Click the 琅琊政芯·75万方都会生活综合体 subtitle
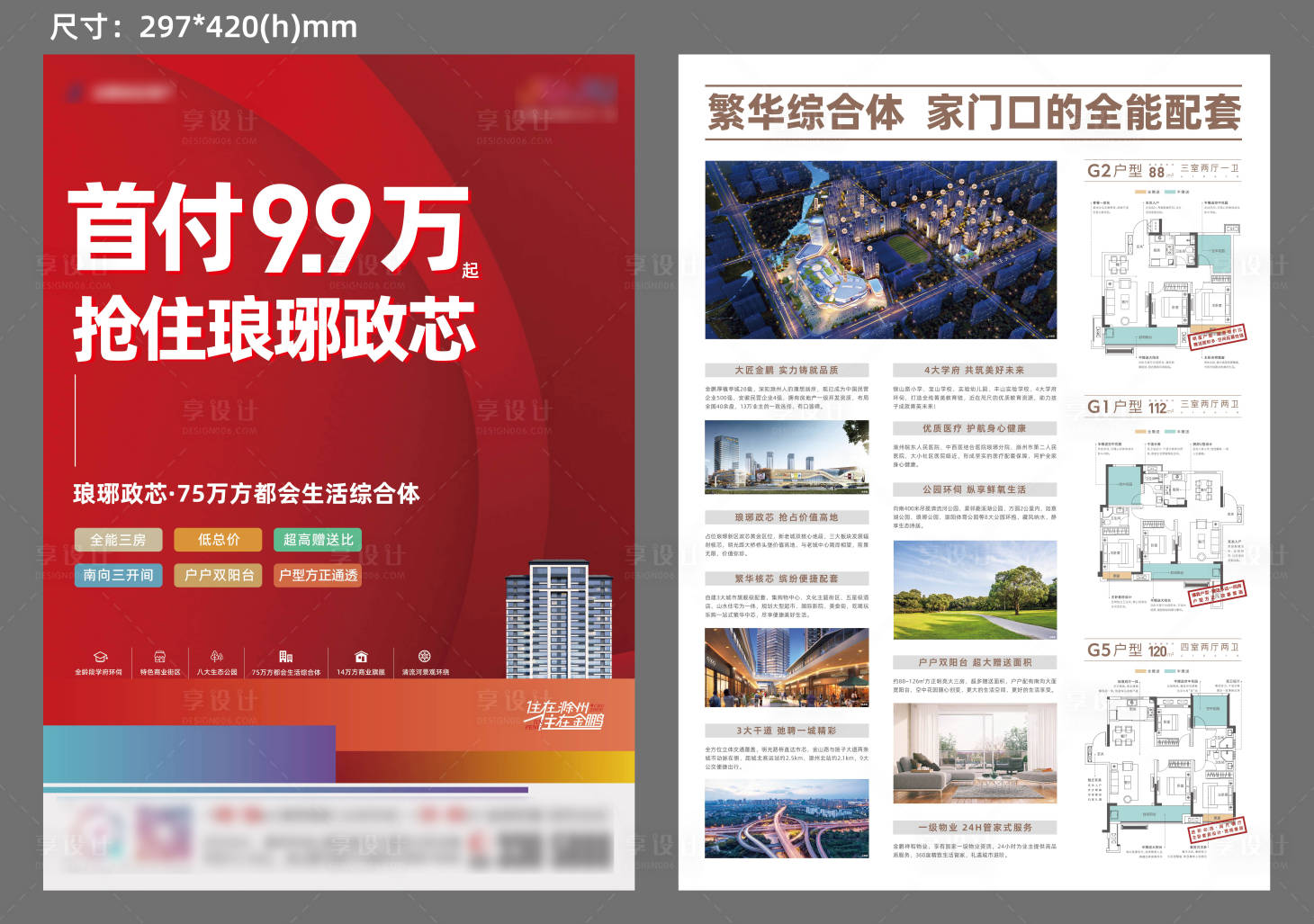Image resolution: width=1314 pixels, height=924 pixels. click(x=247, y=494)
